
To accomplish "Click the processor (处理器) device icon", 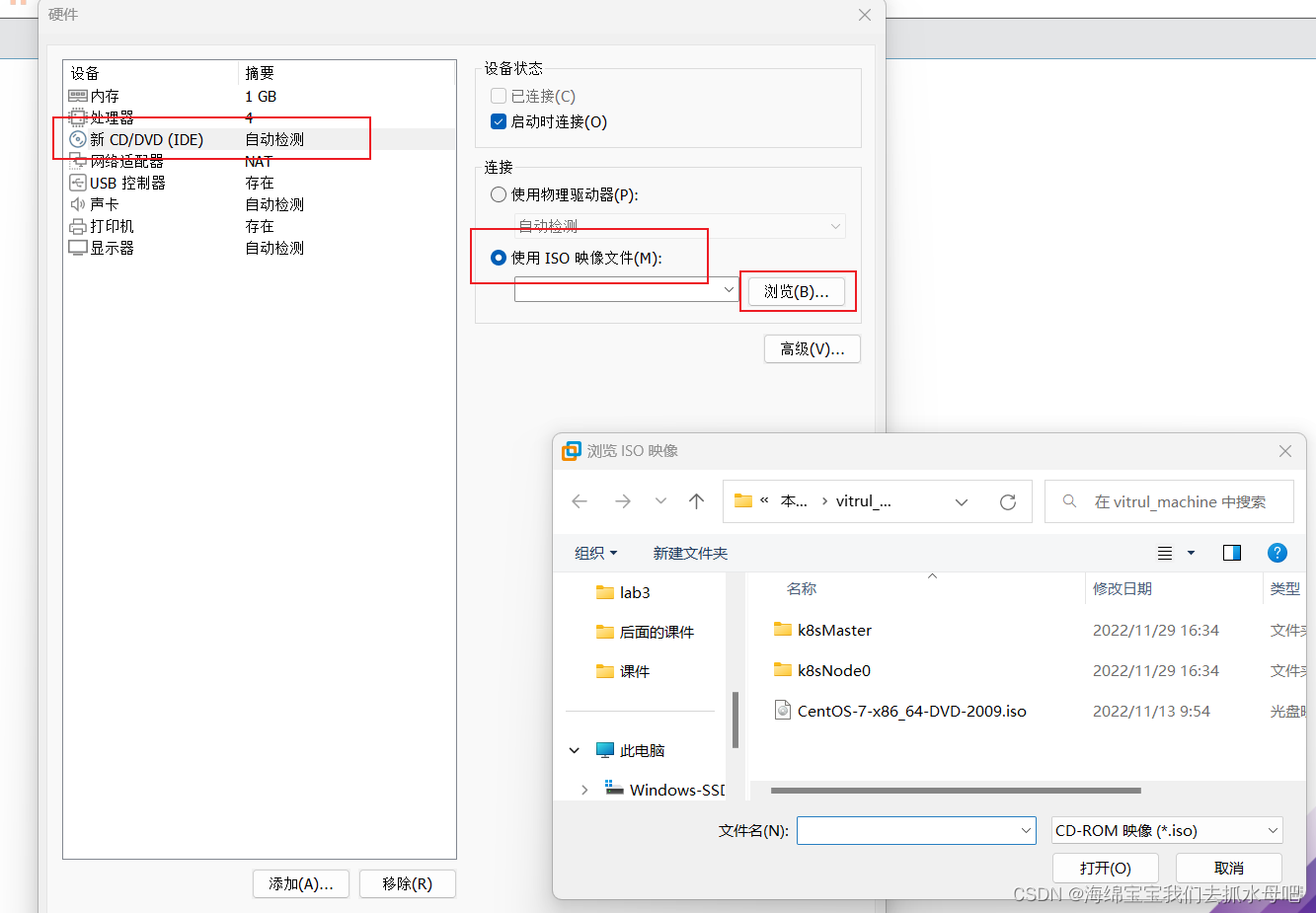I will click(78, 117).
